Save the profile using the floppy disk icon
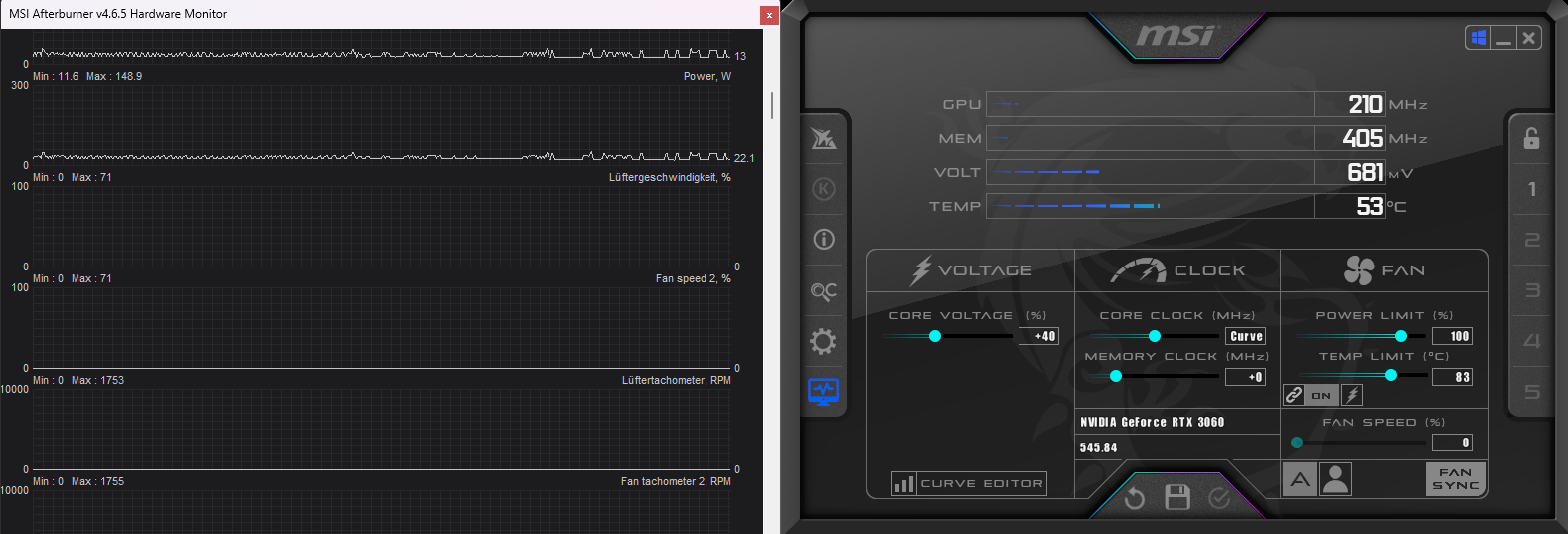This screenshot has width=1568, height=534. (x=1177, y=497)
